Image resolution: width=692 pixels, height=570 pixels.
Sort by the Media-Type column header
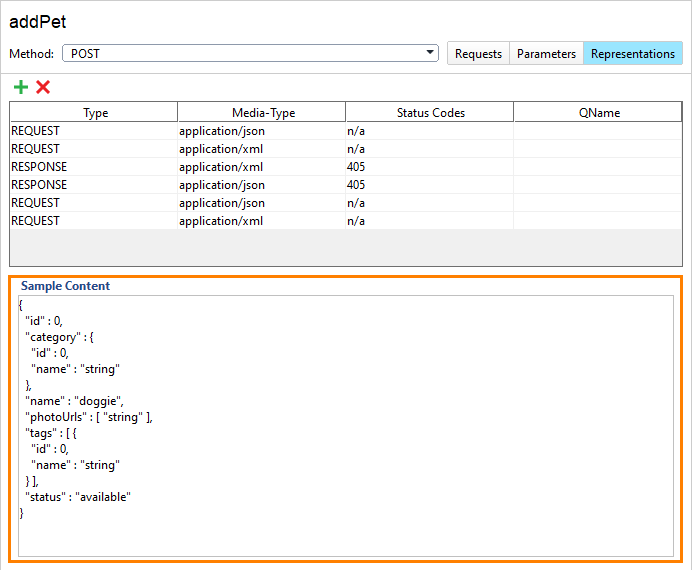263,112
